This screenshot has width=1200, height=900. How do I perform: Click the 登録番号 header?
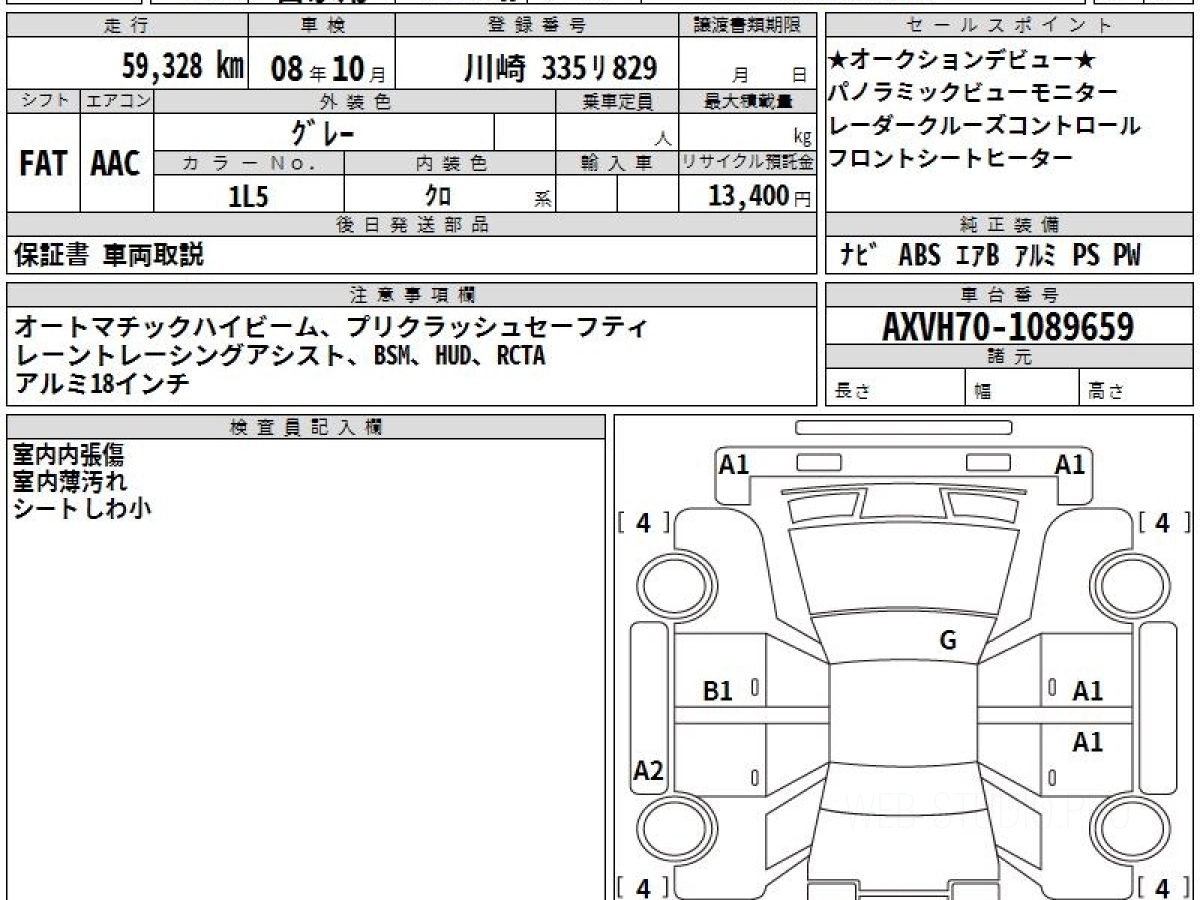pyautogui.click(x=537, y=26)
